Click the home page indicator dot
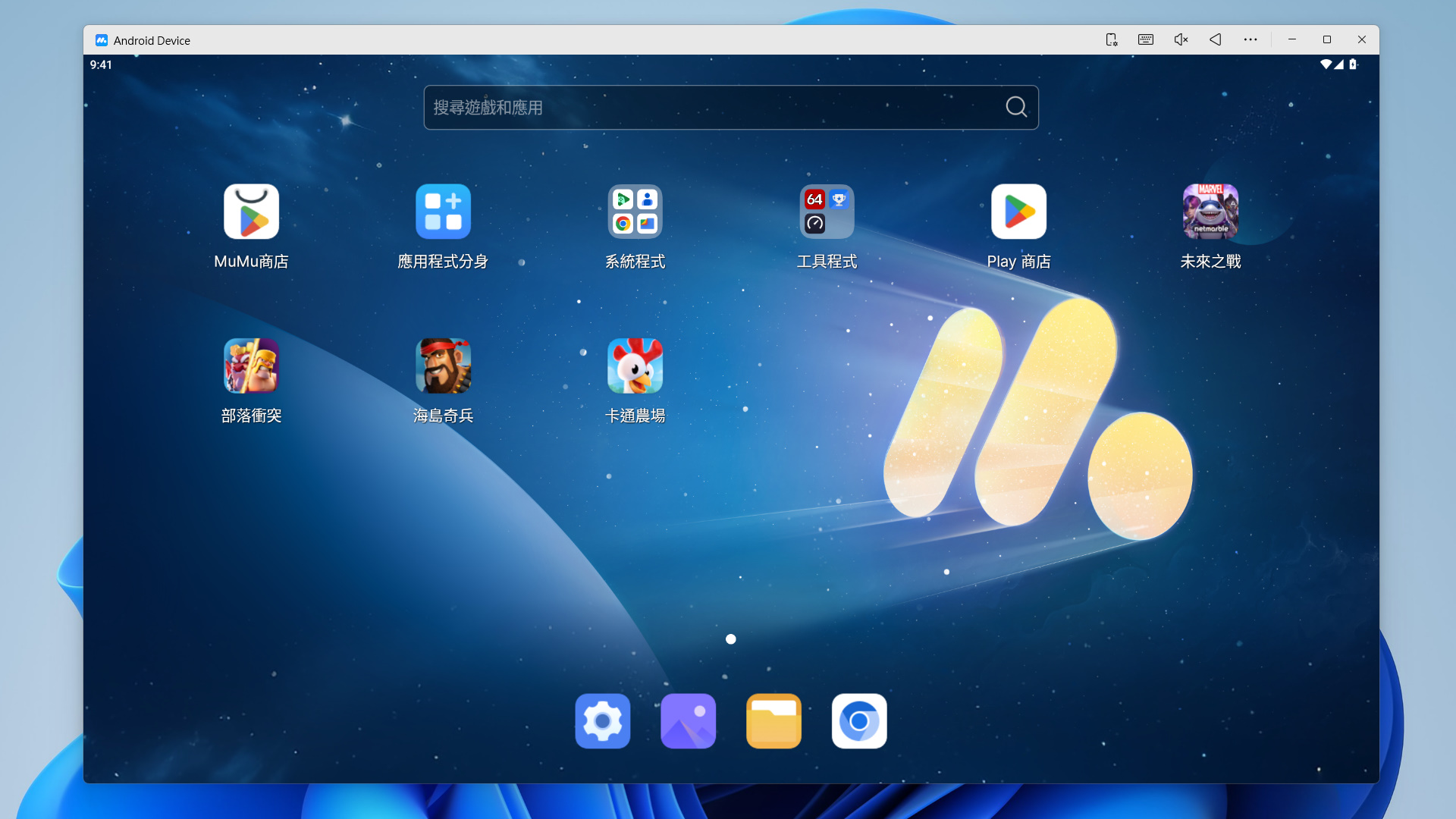 [x=730, y=639]
